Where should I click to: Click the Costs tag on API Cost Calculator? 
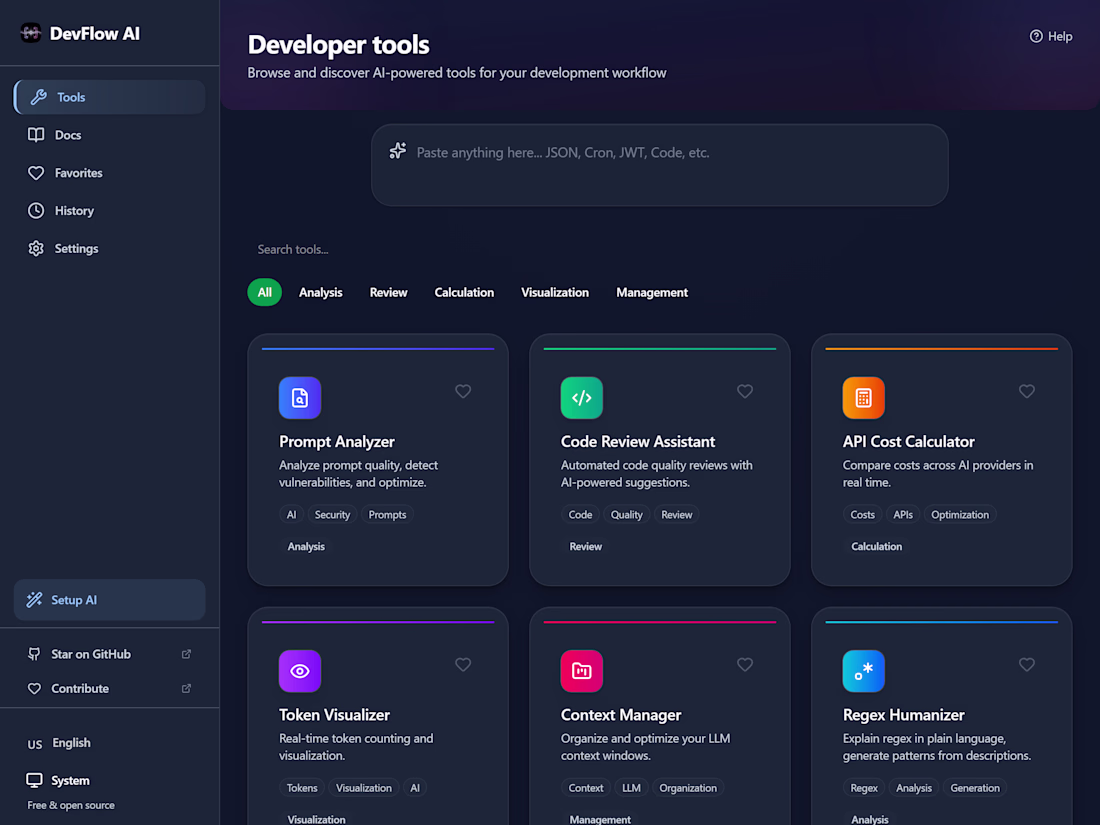pyautogui.click(x=862, y=515)
